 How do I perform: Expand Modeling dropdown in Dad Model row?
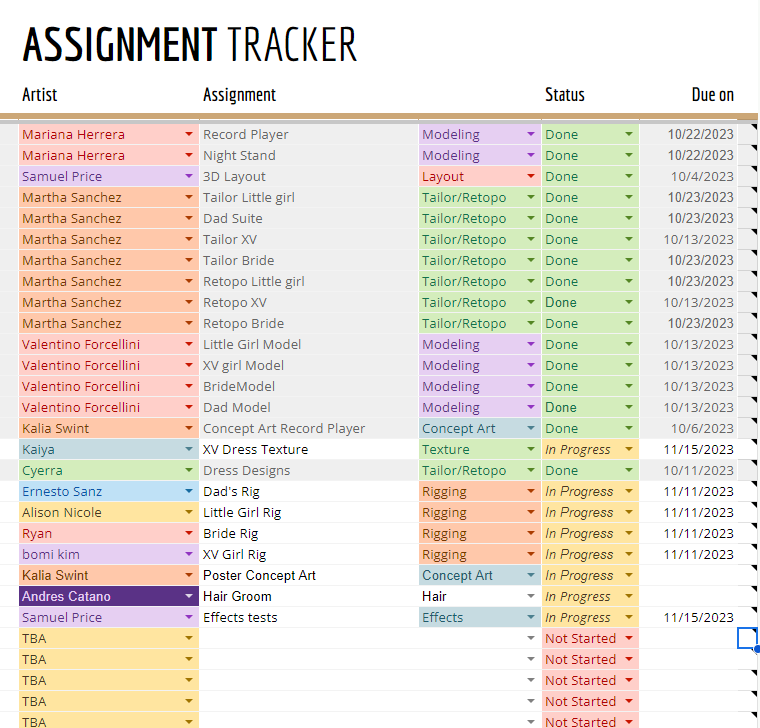pos(531,408)
